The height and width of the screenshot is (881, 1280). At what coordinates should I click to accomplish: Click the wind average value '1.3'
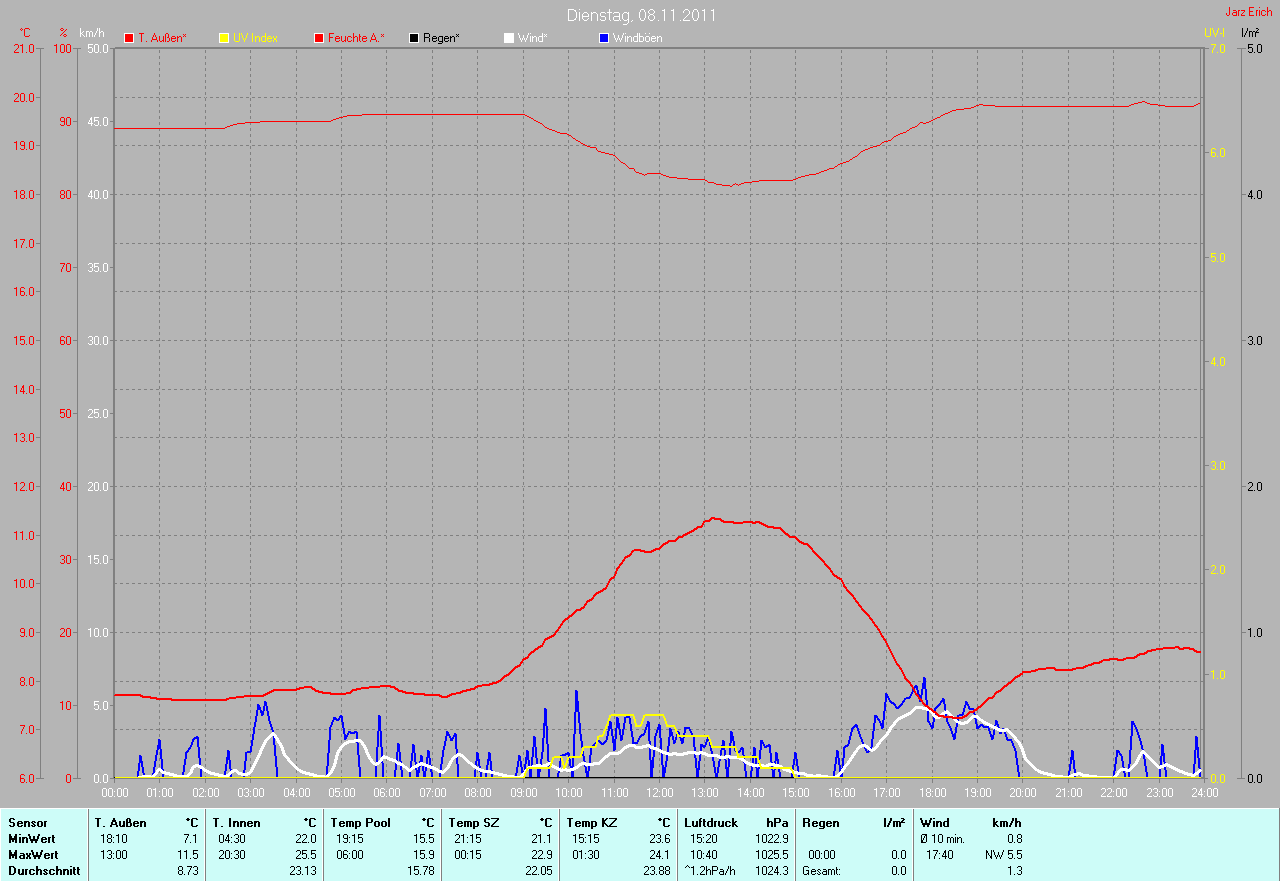click(1015, 871)
